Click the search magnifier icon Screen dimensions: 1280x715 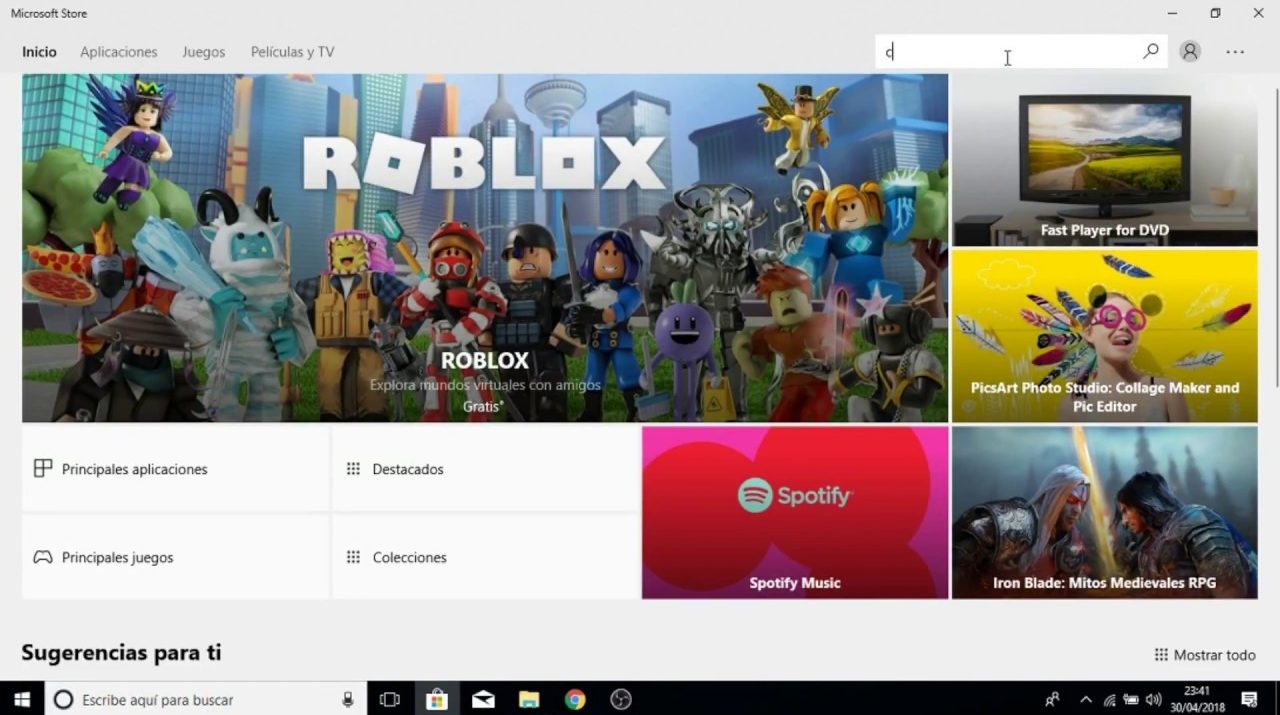tap(1151, 51)
